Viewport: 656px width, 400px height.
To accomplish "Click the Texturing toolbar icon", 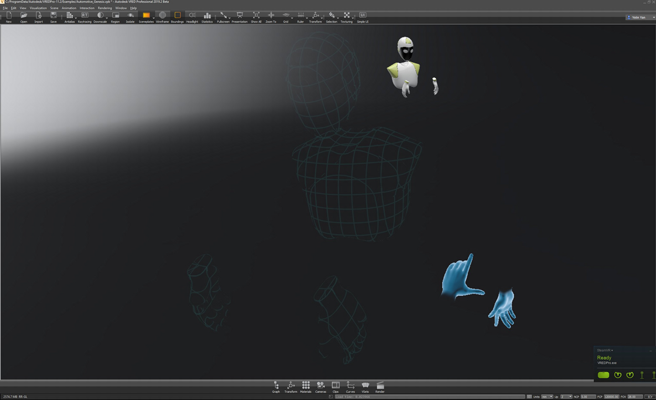I will pyautogui.click(x=346, y=17).
